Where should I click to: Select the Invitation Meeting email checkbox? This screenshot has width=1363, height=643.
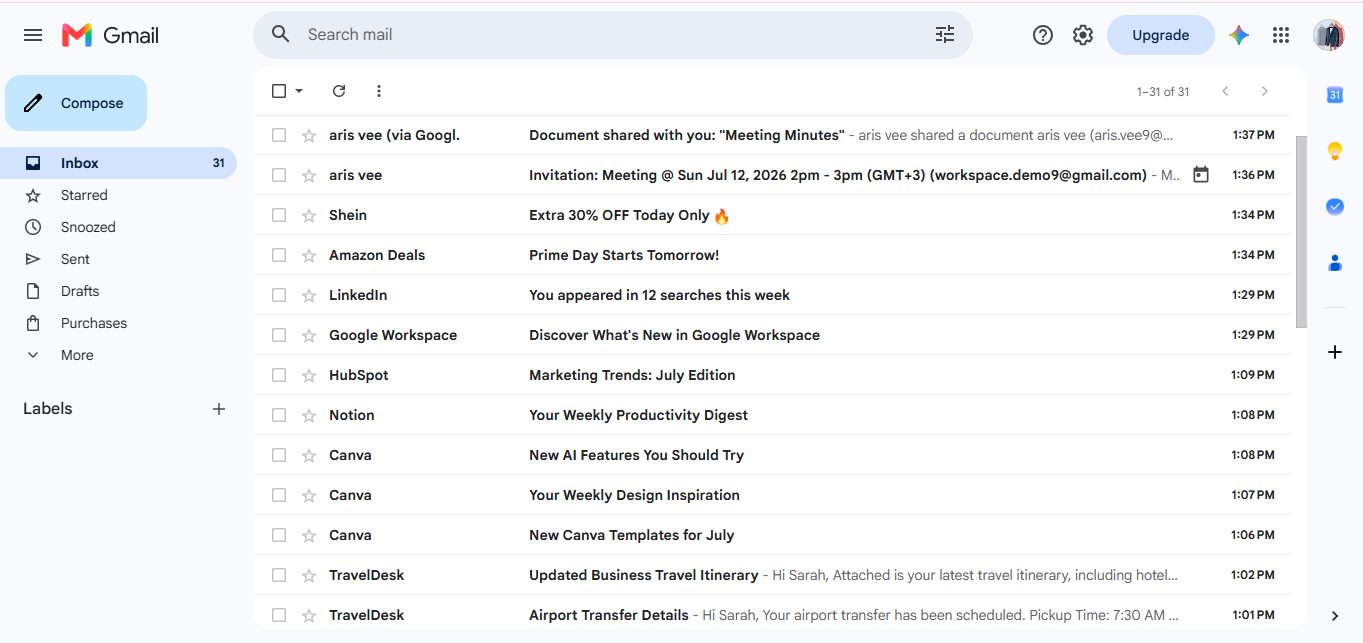coord(279,175)
